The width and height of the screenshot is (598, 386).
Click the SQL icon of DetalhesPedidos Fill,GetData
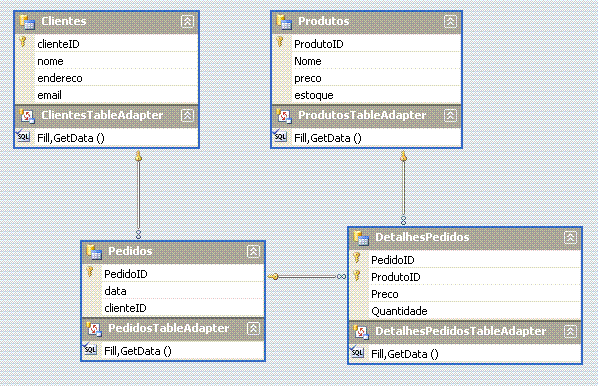pyautogui.click(x=357, y=352)
